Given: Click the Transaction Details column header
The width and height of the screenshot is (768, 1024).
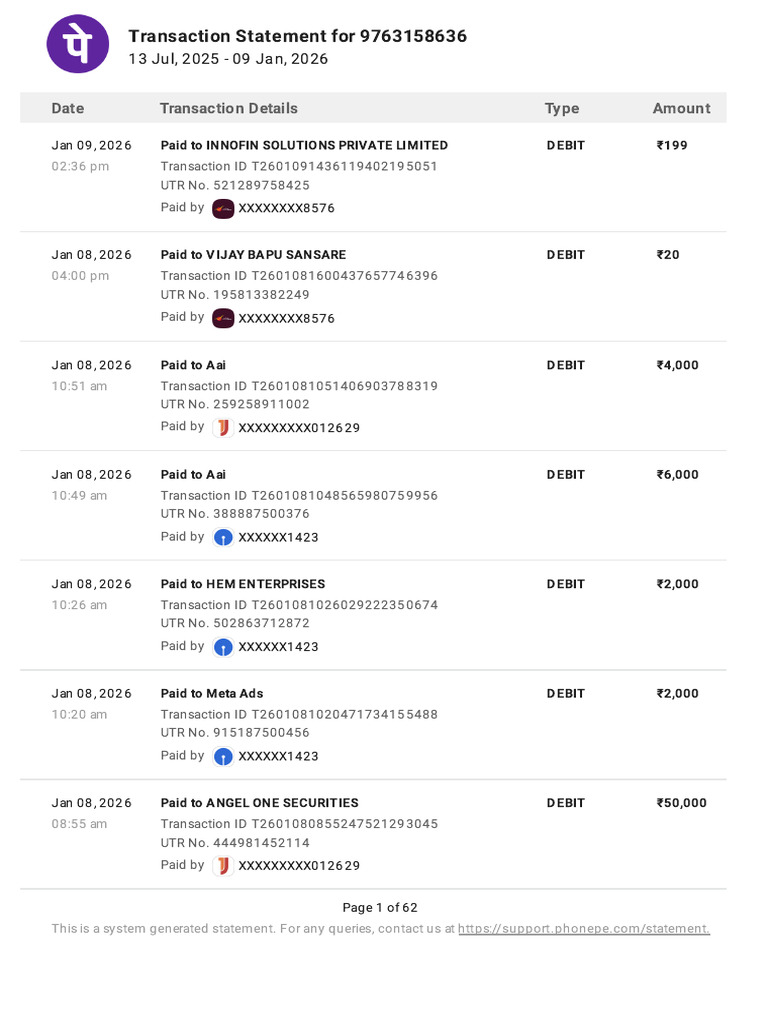Looking at the screenshot, I should 229,108.
